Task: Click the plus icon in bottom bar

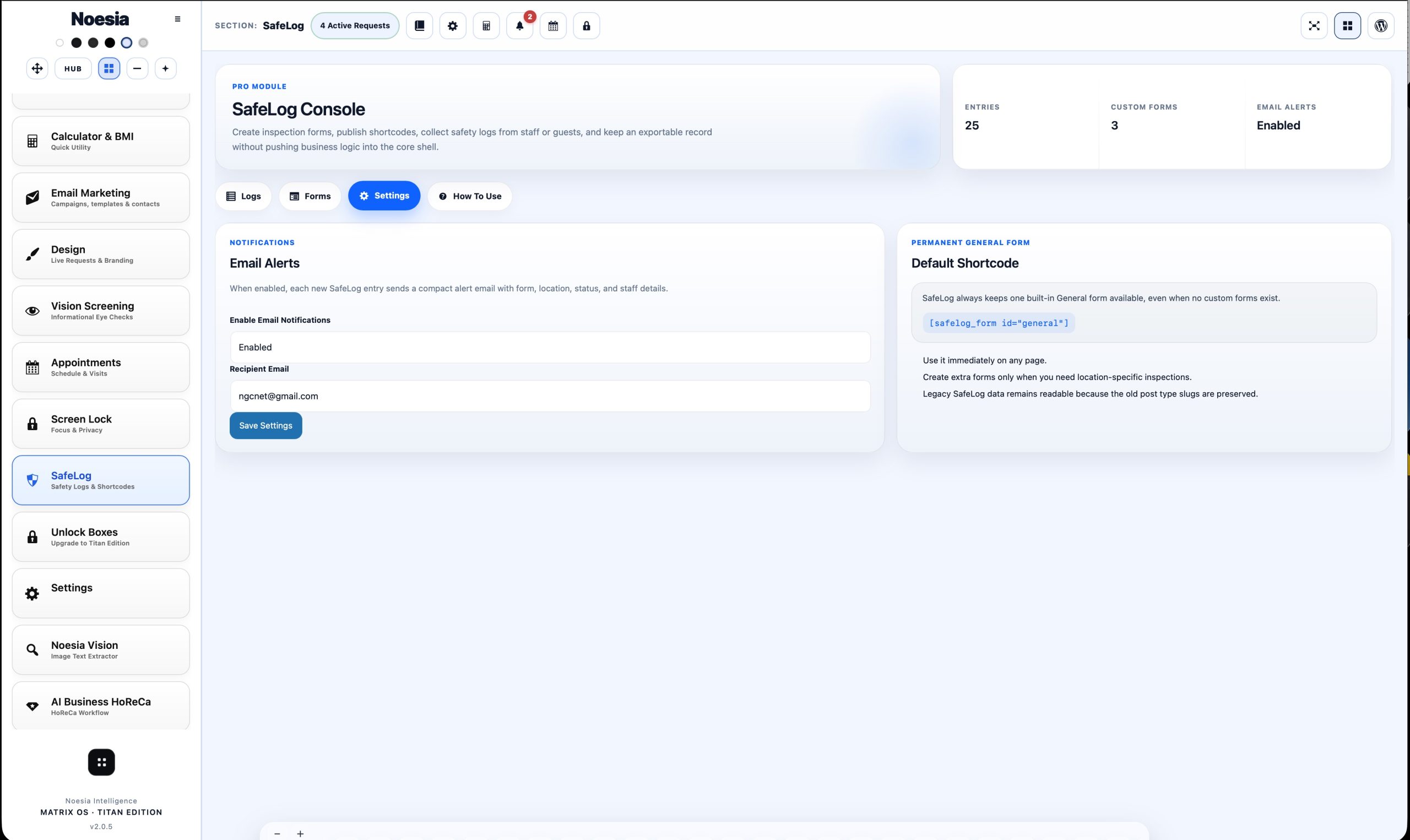Action: click(300, 833)
